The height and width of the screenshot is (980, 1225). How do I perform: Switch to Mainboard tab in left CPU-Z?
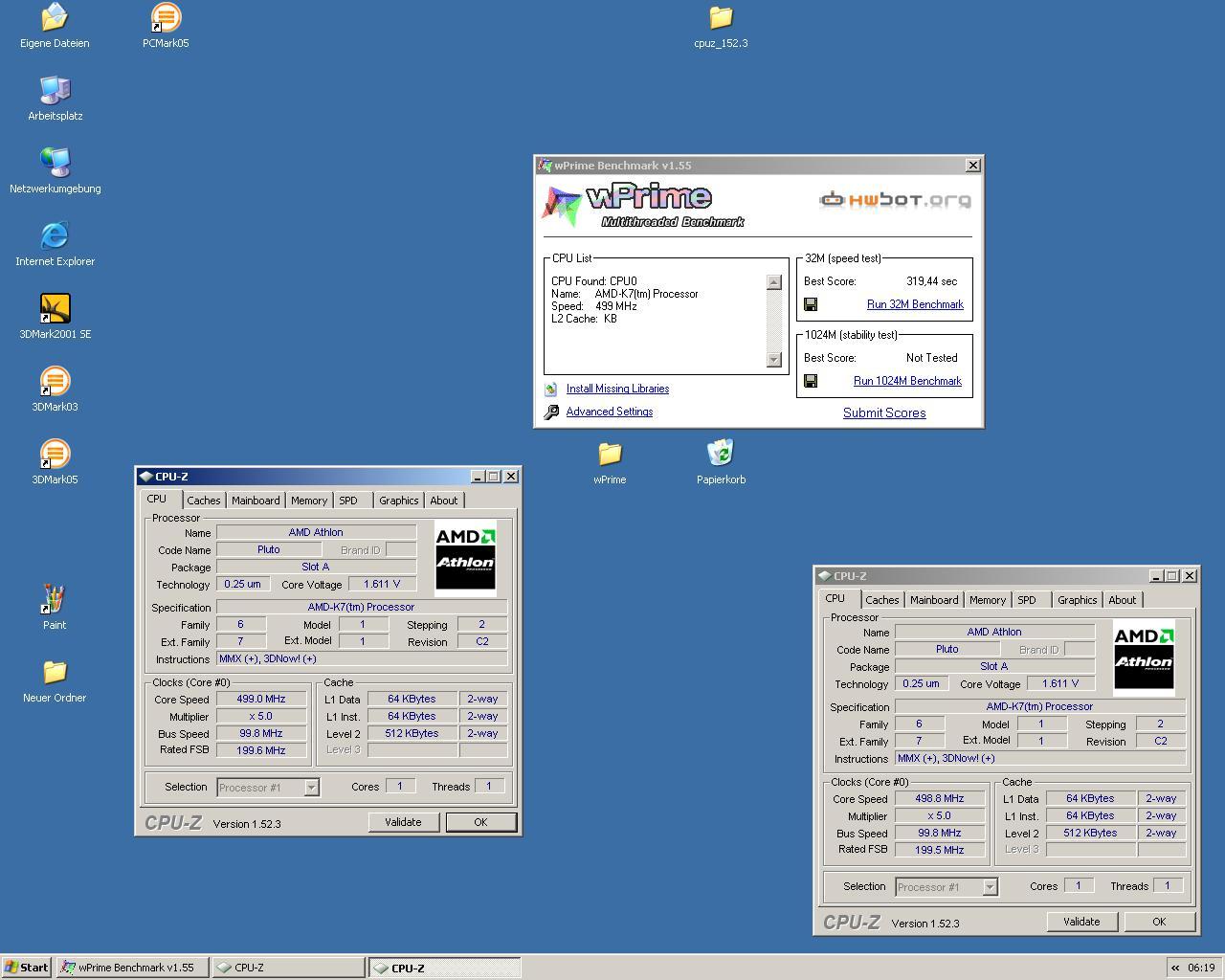click(x=256, y=501)
